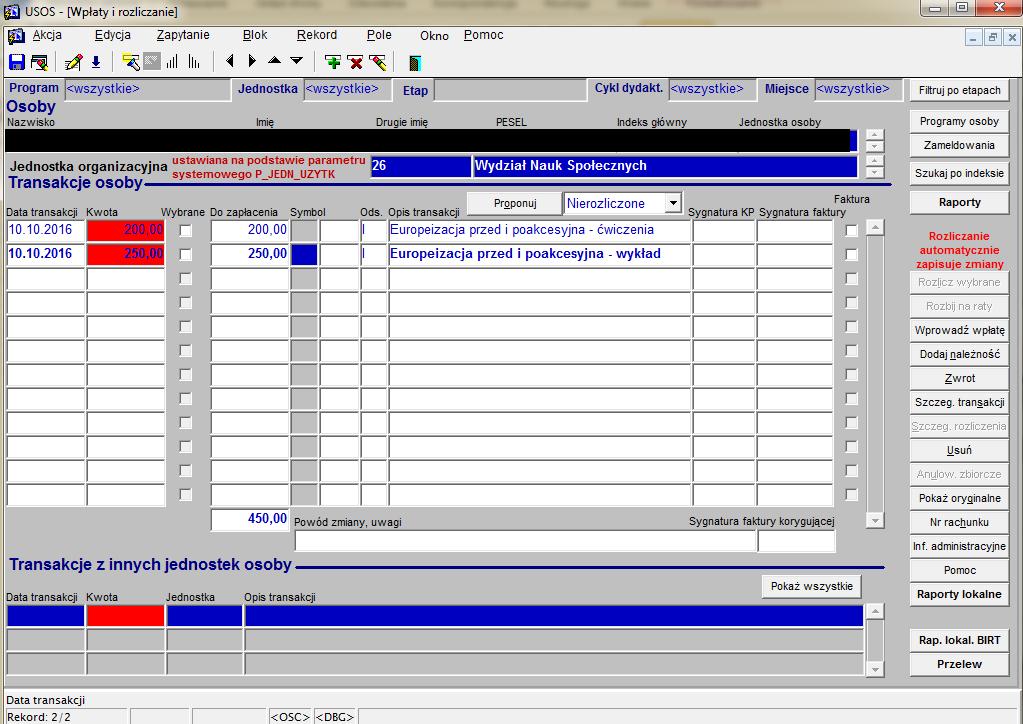The height and width of the screenshot is (724, 1023).
Task: Click the Przelew button
Action: [x=959, y=665]
